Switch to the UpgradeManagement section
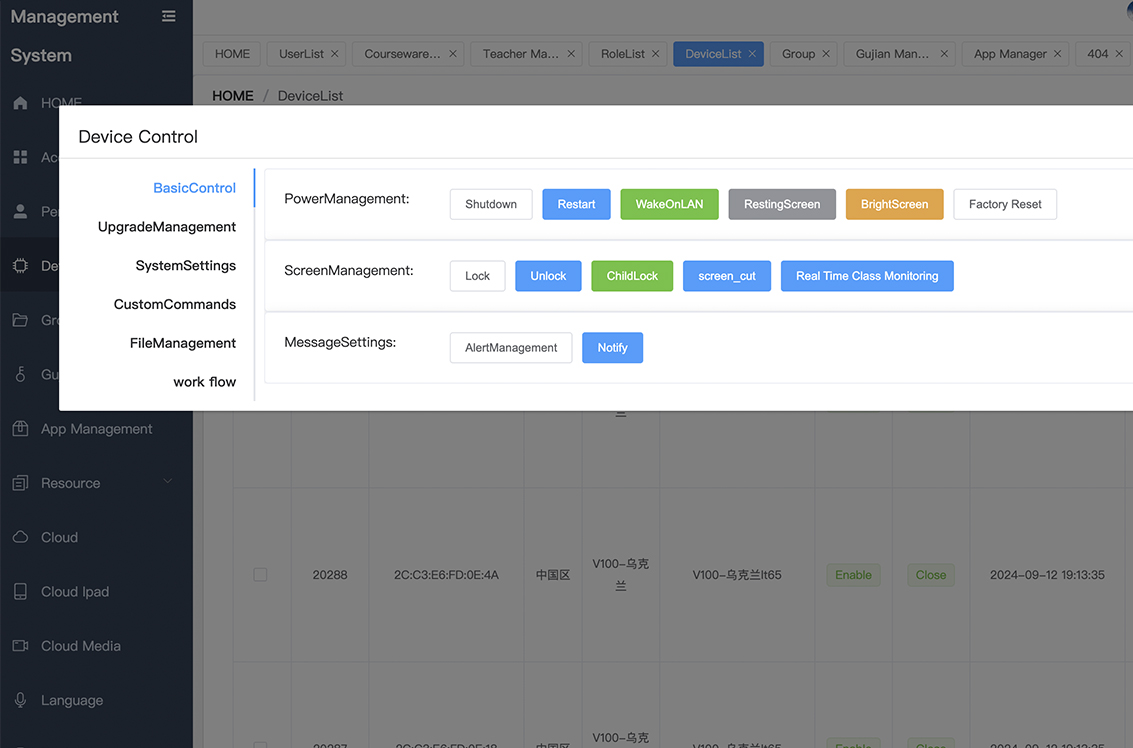This screenshot has width=1133, height=748. [166, 227]
